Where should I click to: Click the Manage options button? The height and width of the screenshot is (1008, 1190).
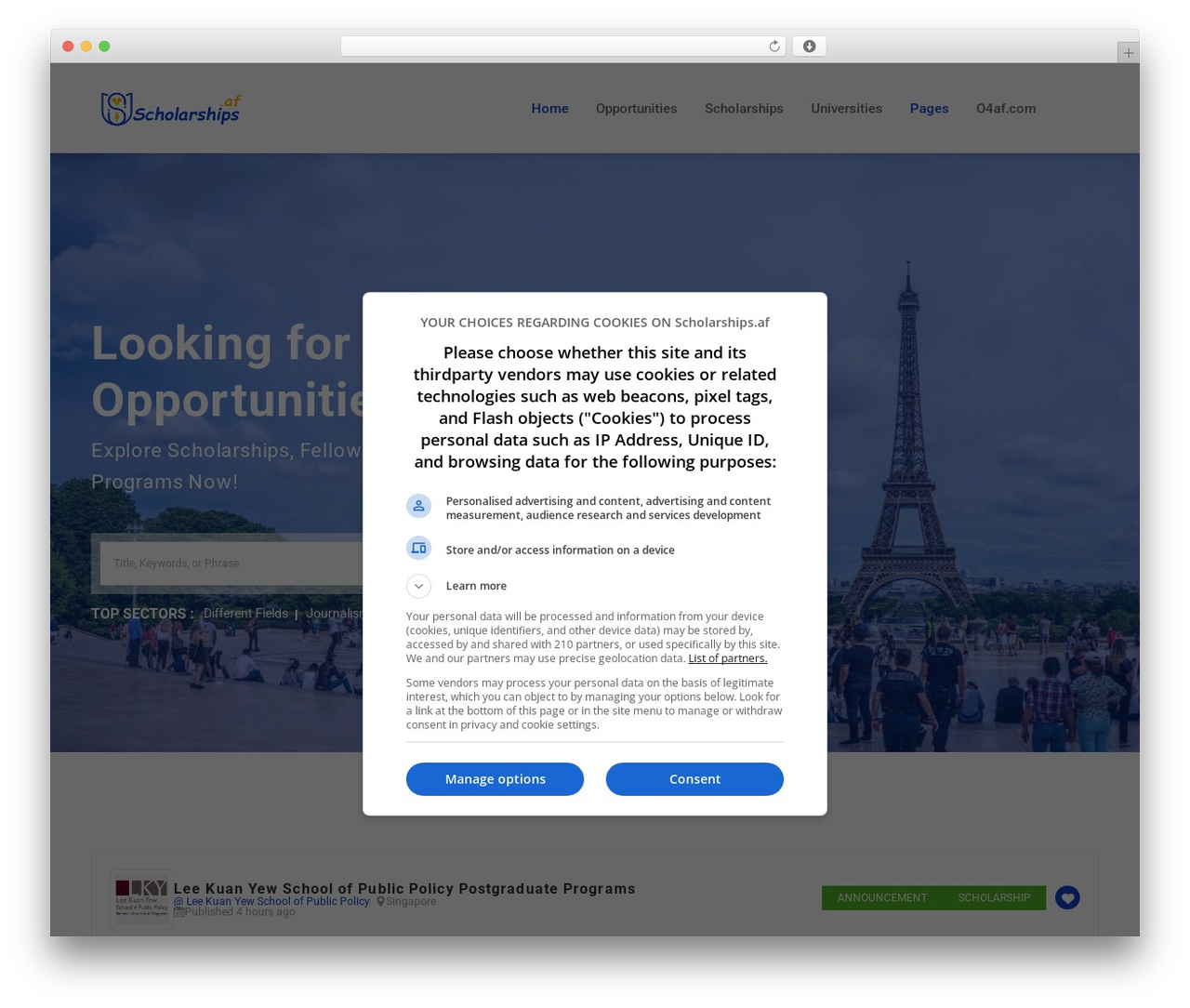[x=495, y=779]
